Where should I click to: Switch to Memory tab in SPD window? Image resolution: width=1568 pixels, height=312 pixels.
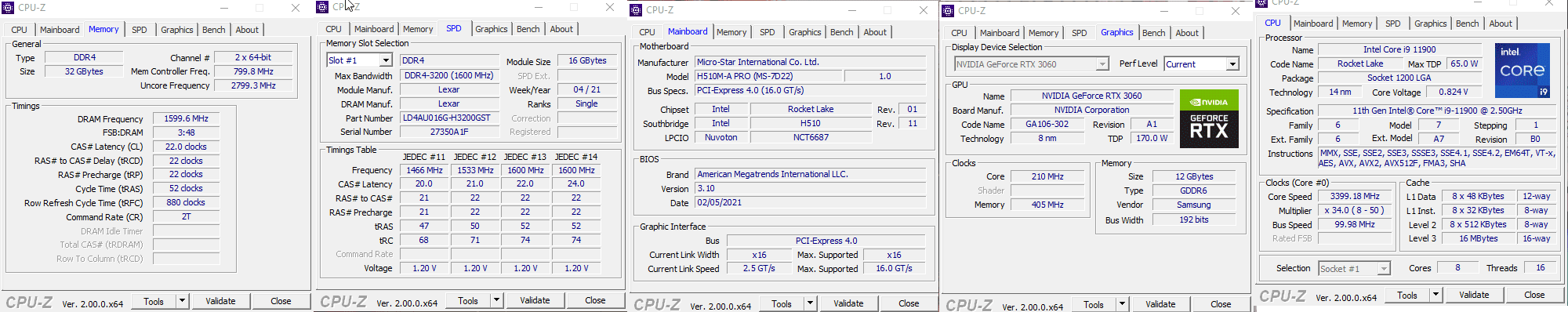tap(418, 29)
